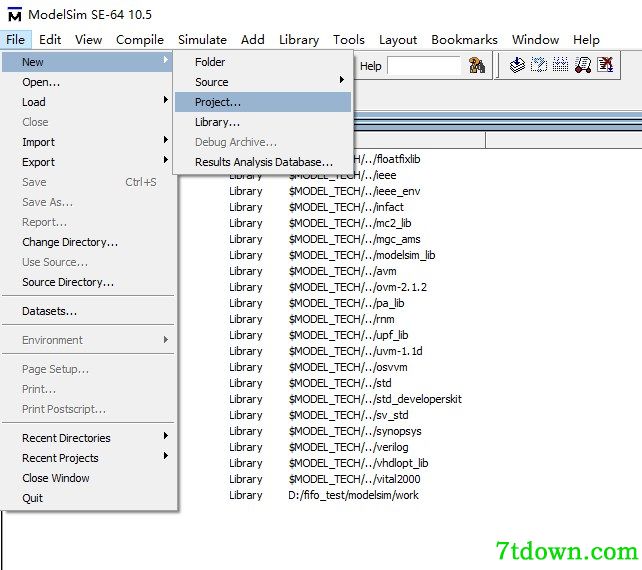Click the $MODEL_TECH/../modelsim_lib path
The width and height of the screenshot is (642, 570).
(x=362, y=255)
